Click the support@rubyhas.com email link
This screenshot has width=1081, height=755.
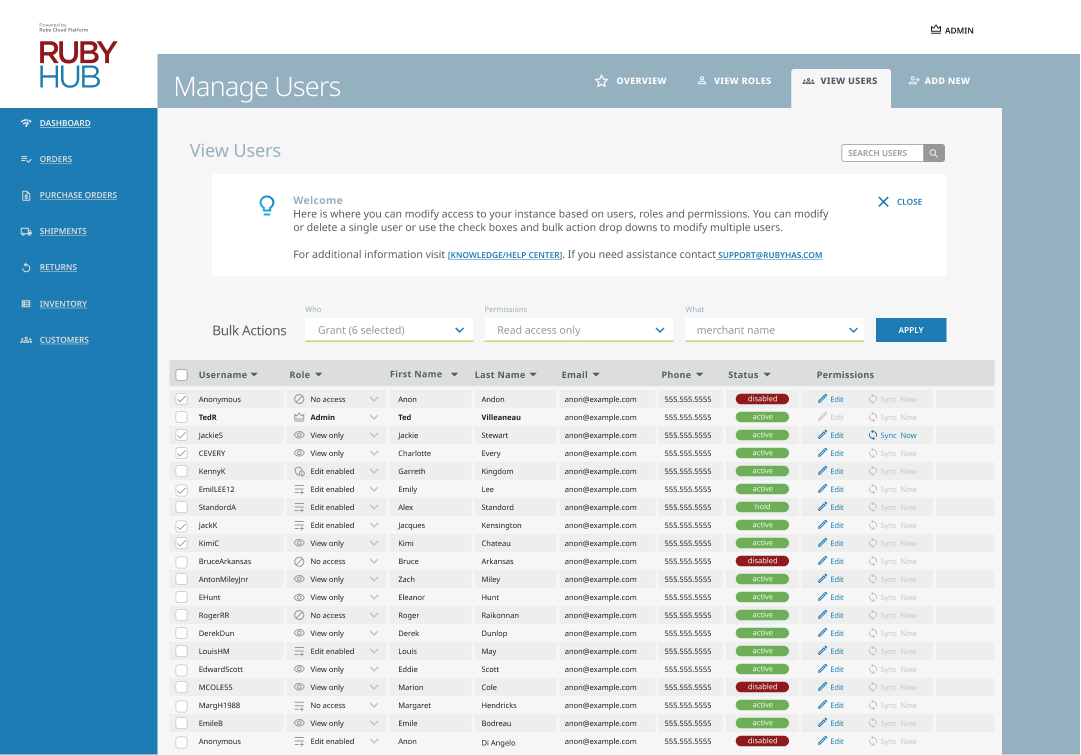(769, 255)
